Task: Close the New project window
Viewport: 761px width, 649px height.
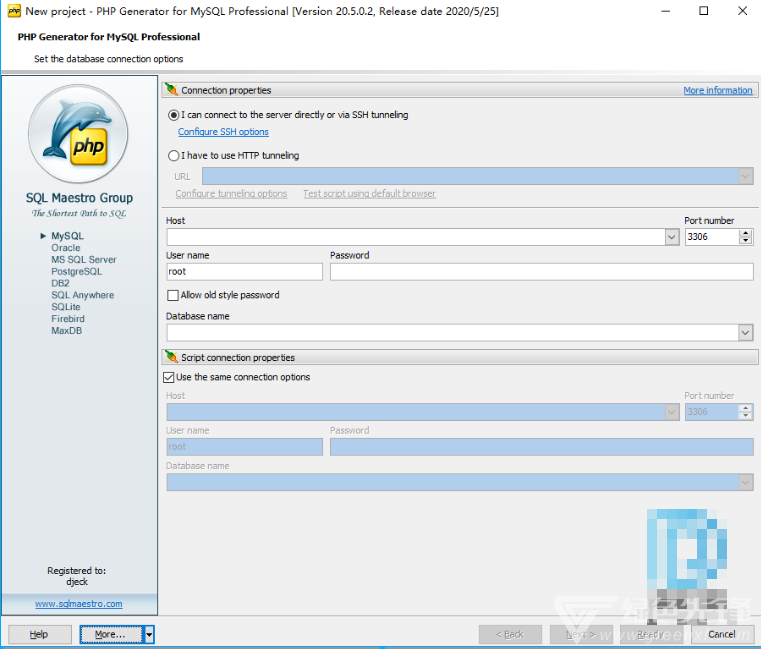Action: [743, 11]
